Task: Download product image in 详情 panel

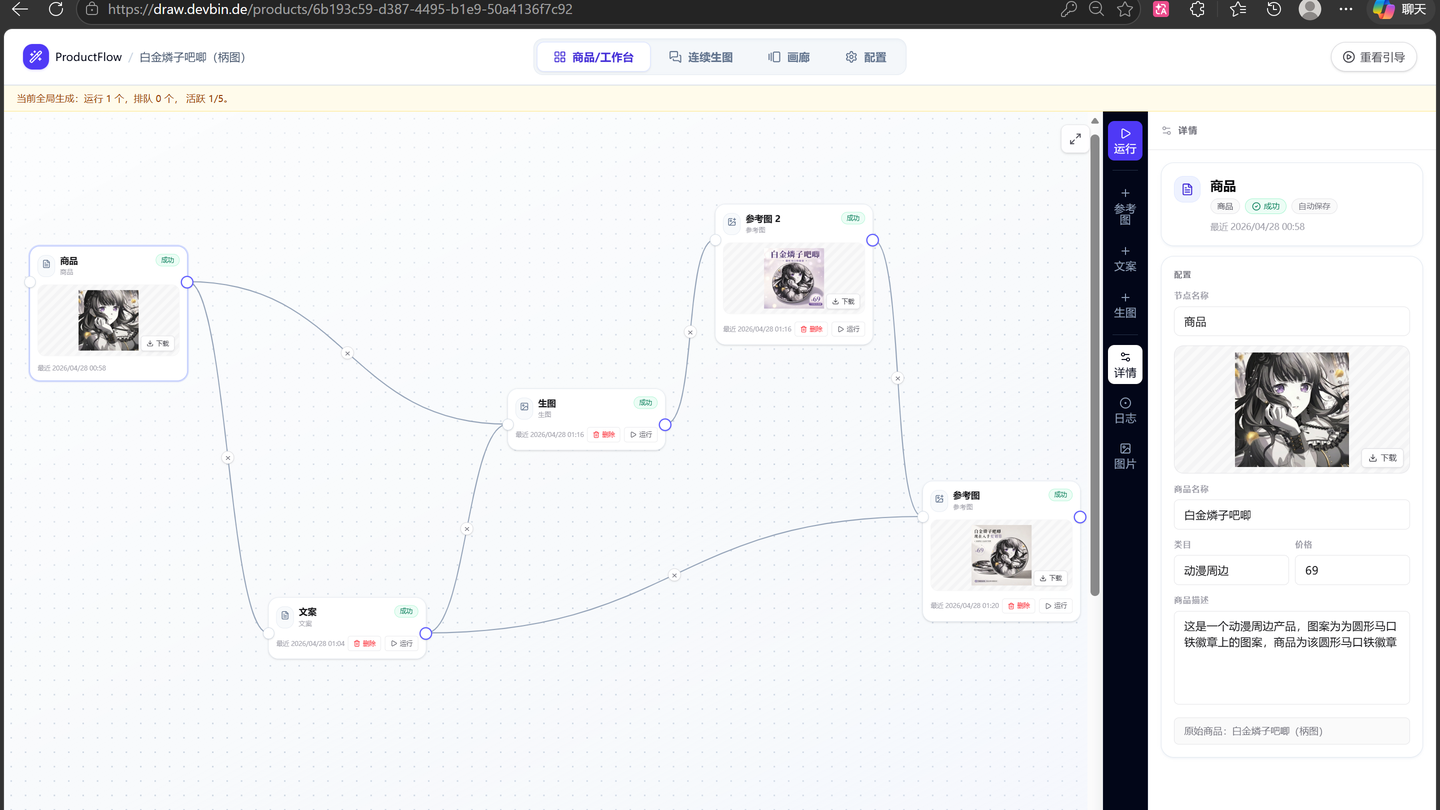Action: coord(1383,458)
